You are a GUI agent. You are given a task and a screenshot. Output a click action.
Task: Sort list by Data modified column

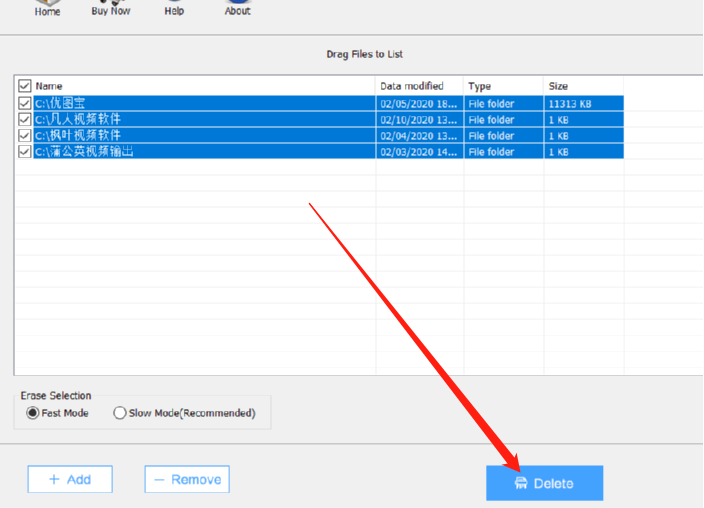(x=419, y=87)
